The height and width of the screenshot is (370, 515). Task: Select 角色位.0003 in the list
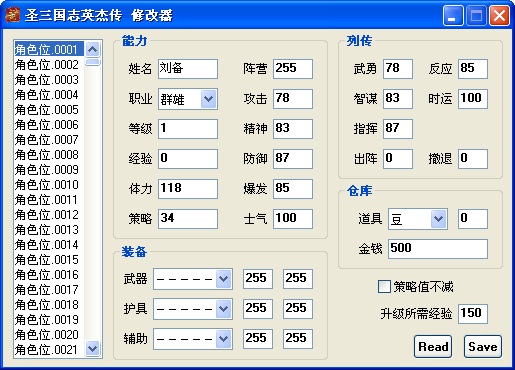49,80
